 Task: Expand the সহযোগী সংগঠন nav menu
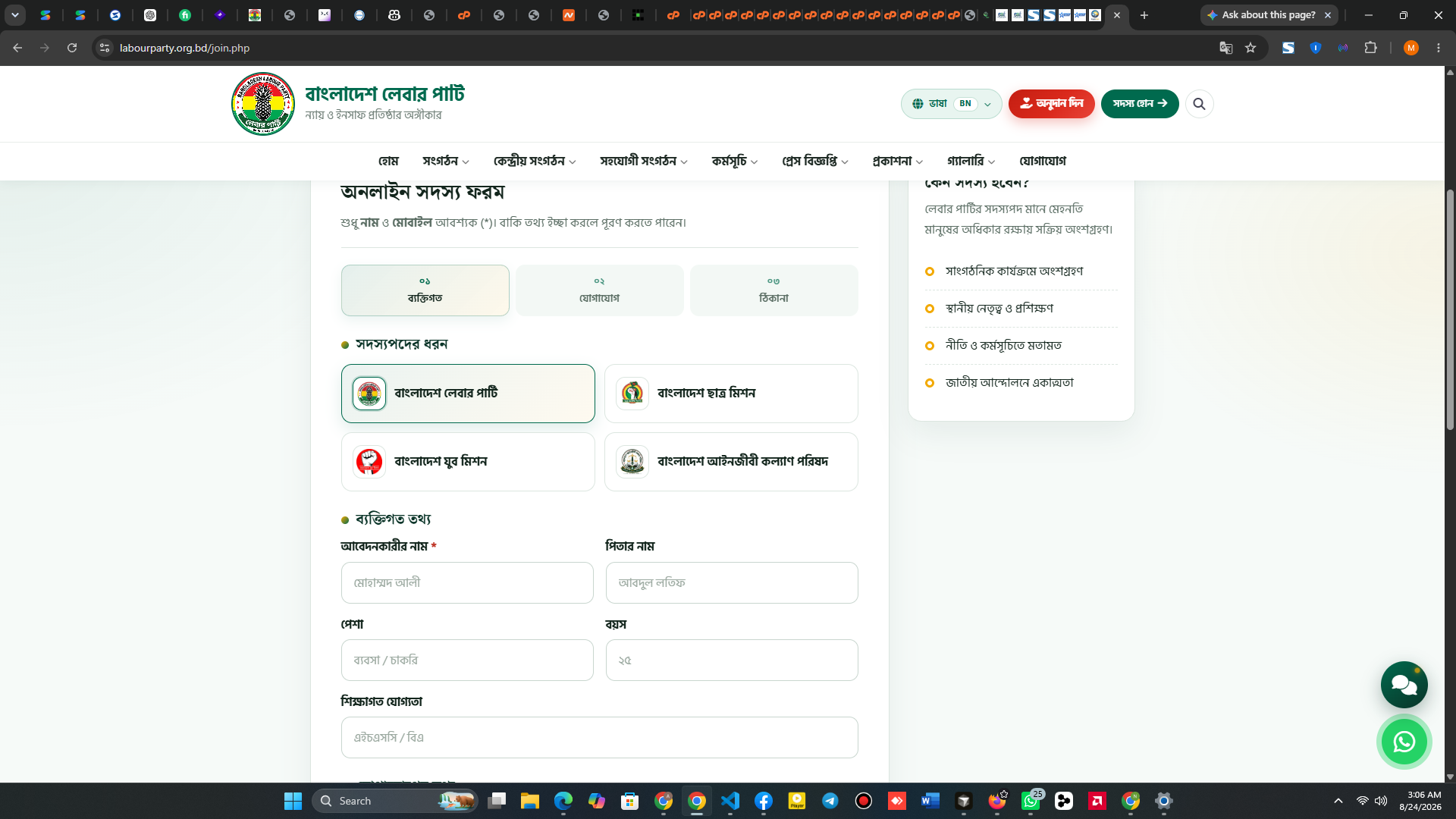pos(643,161)
